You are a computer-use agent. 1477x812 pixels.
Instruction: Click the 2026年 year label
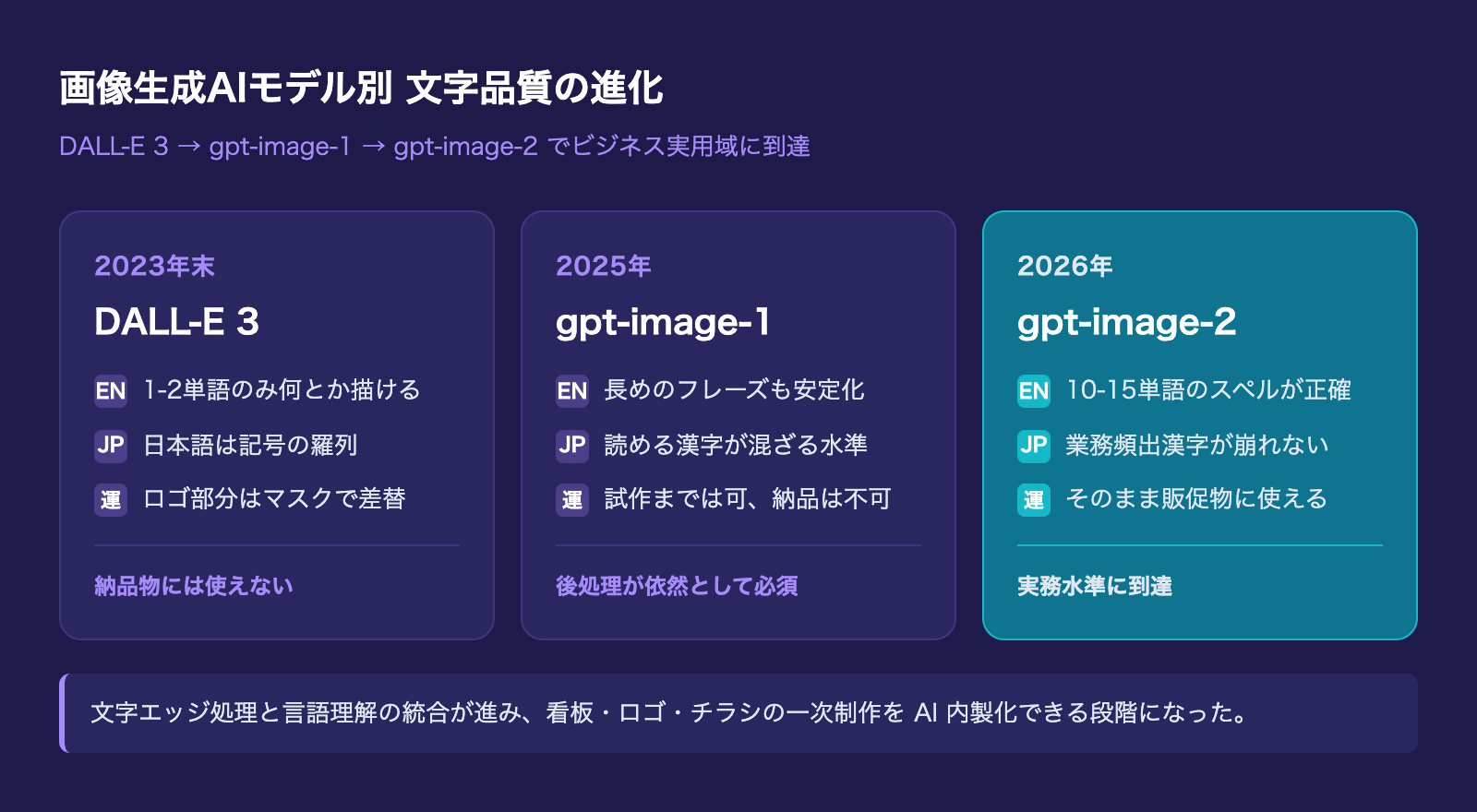click(1064, 266)
